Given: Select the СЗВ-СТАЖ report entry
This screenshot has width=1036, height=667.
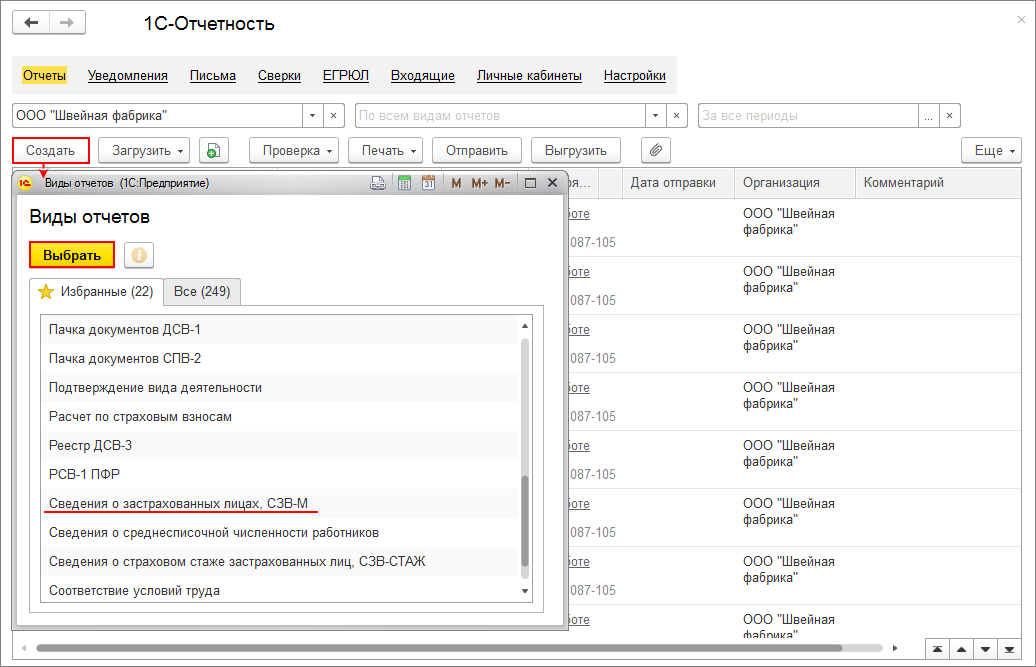Looking at the screenshot, I should tap(281, 561).
